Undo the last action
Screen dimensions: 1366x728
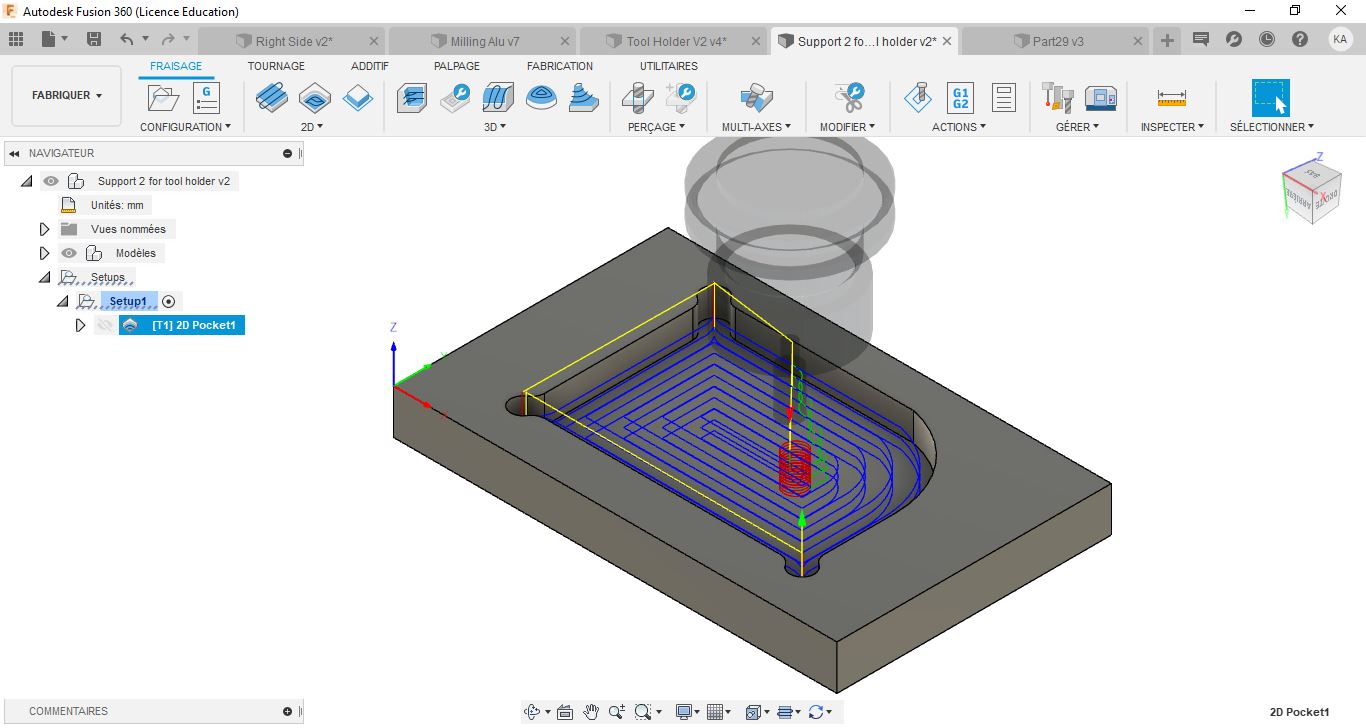click(127, 39)
